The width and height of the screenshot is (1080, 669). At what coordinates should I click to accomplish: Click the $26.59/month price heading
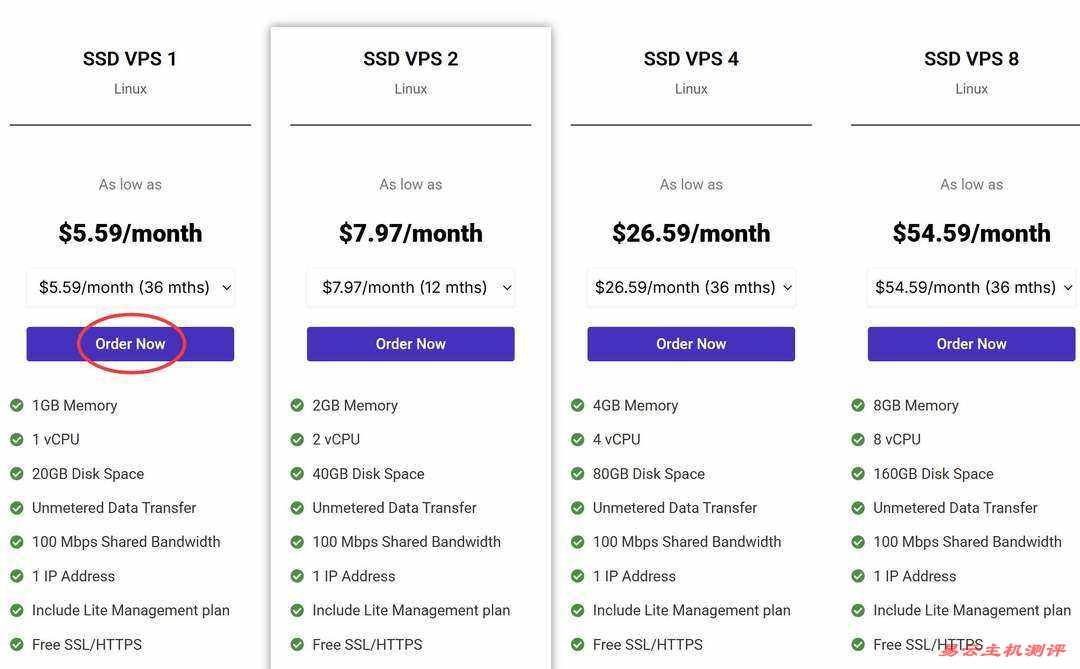(x=691, y=233)
